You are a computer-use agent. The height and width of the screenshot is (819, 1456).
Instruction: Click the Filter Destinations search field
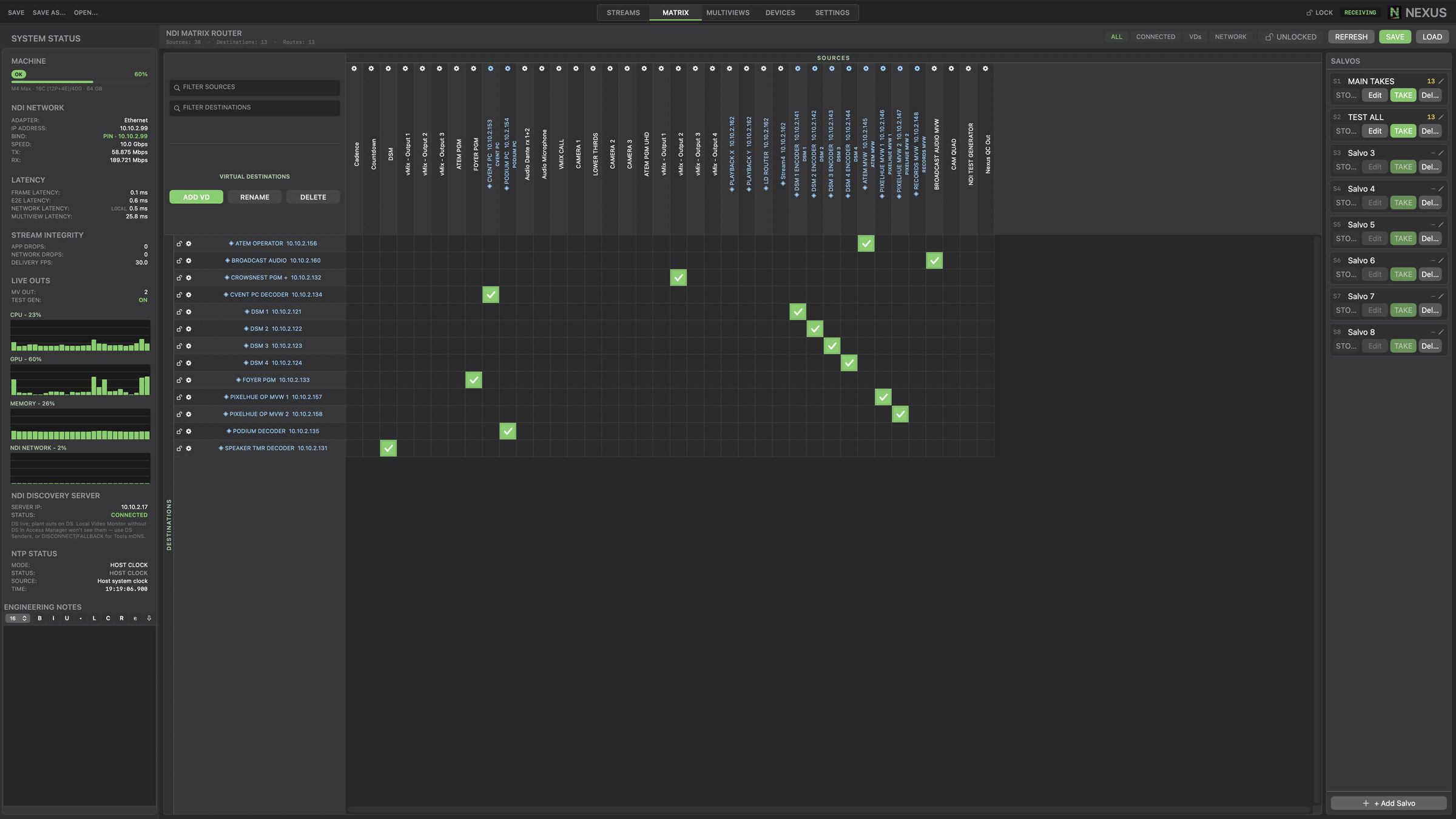(x=255, y=108)
